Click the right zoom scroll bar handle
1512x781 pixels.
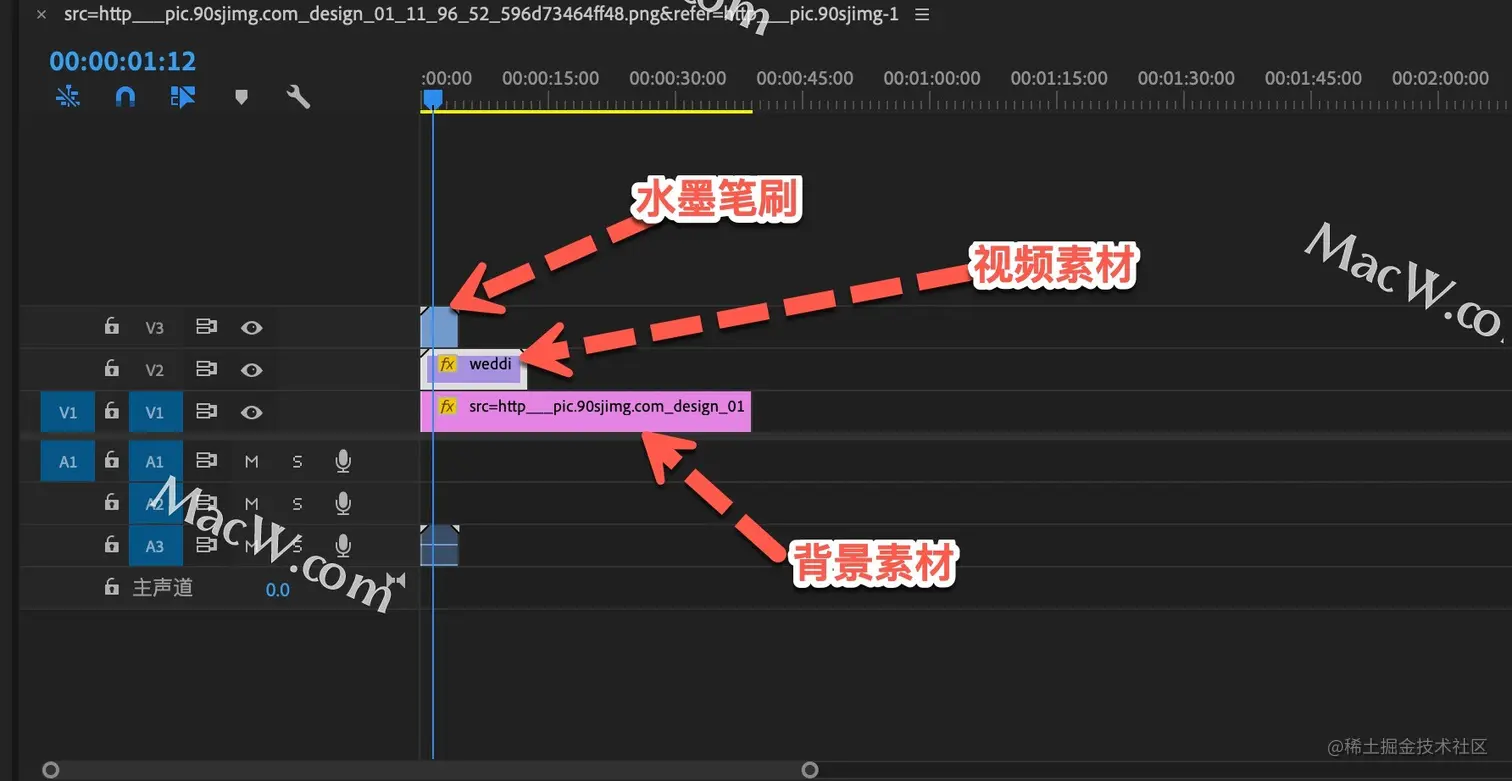(x=810, y=770)
